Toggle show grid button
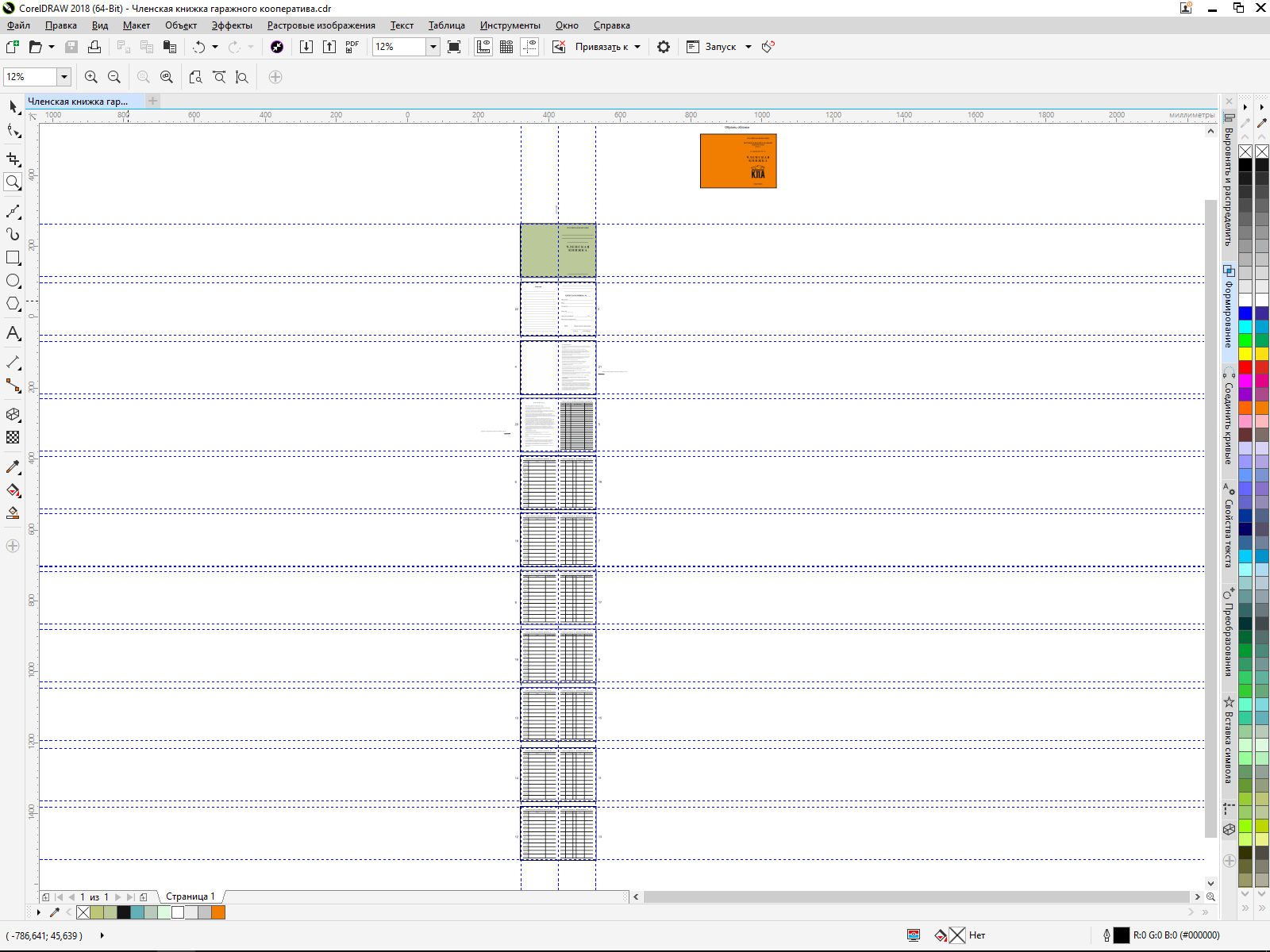The height and width of the screenshot is (952, 1270). [x=506, y=47]
